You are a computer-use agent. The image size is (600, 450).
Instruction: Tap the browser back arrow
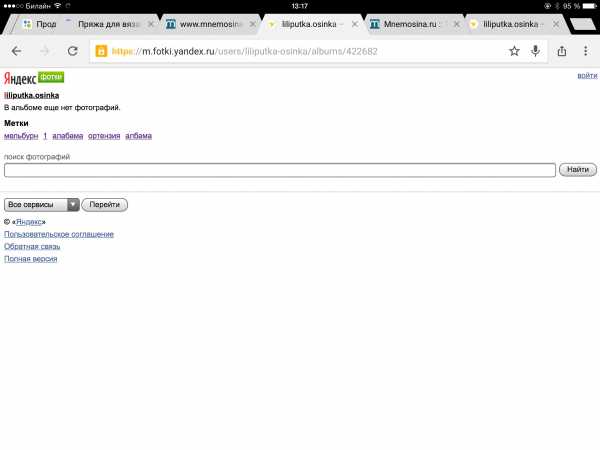pyautogui.click(x=16, y=51)
